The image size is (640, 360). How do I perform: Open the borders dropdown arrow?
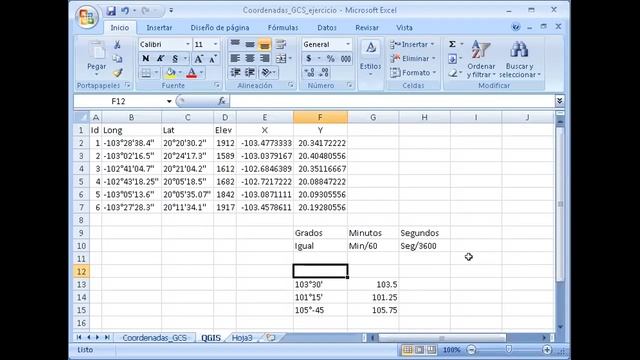pos(156,73)
